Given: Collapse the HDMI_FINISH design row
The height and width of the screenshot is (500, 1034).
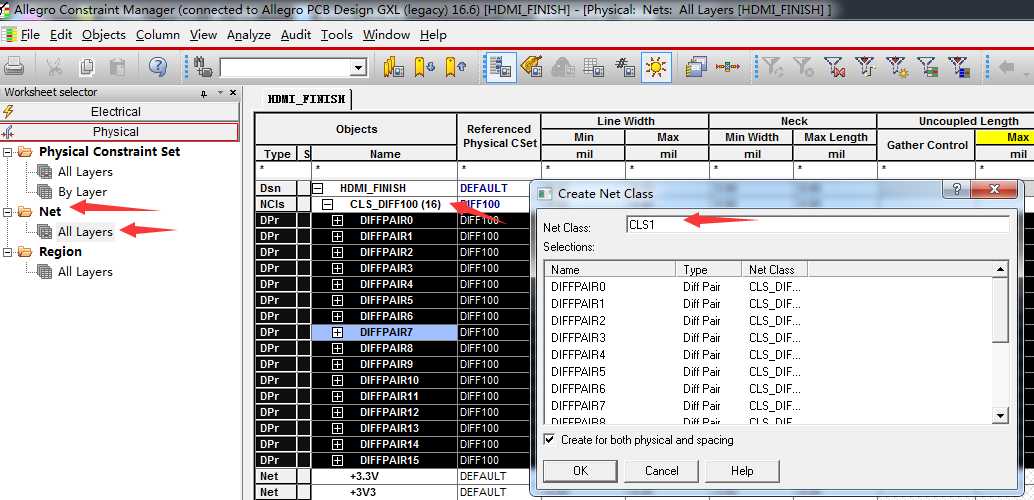Looking at the screenshot, I should (x=317, y=189).
